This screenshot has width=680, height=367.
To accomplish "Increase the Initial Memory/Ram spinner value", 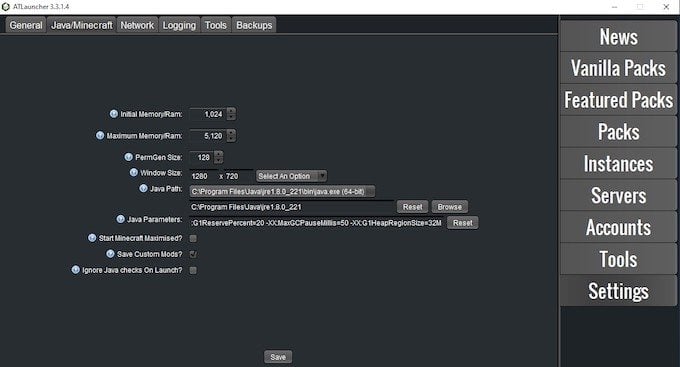I will [x=232, y=111].
